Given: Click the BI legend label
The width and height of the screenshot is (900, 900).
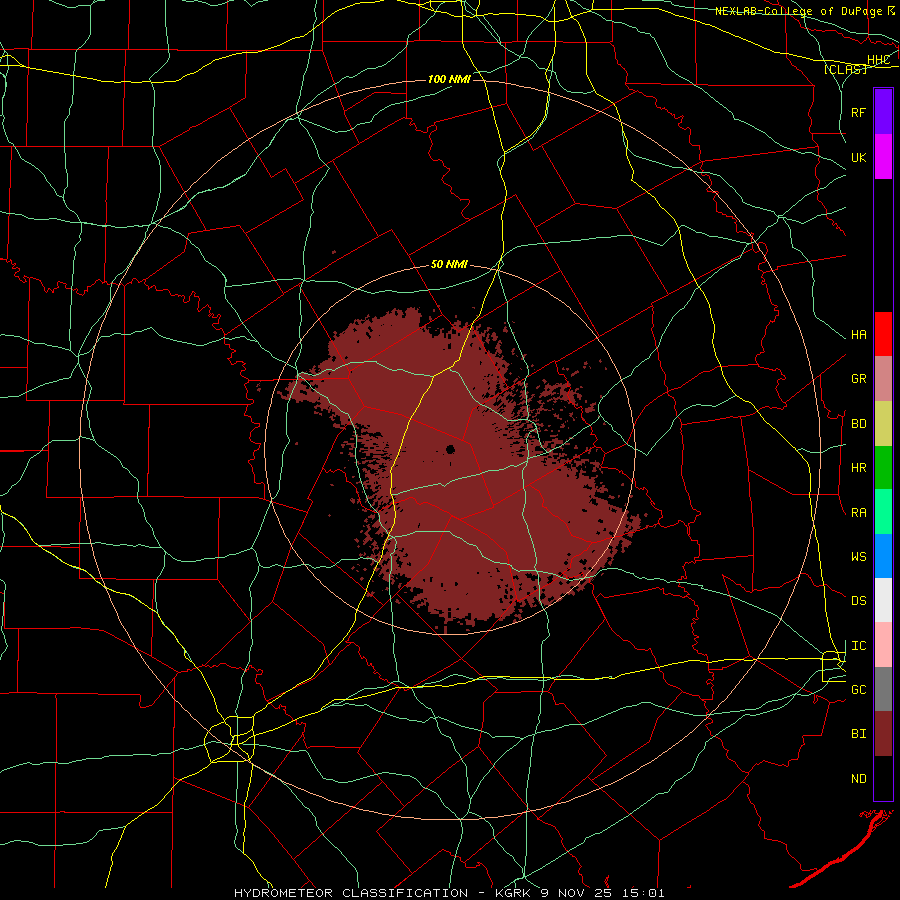Looking at the screenshot, I should (859, 734).
